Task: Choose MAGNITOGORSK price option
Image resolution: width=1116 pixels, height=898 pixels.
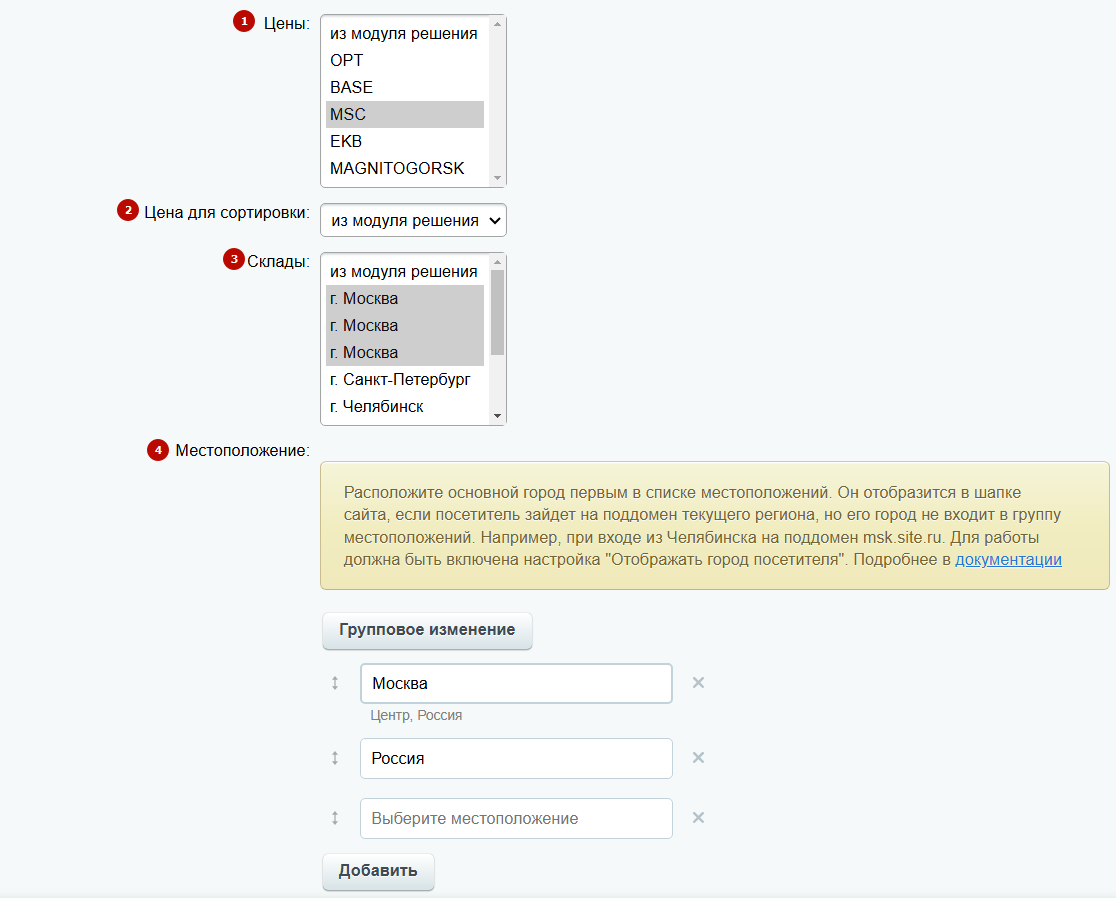Action: pos(404,169)
